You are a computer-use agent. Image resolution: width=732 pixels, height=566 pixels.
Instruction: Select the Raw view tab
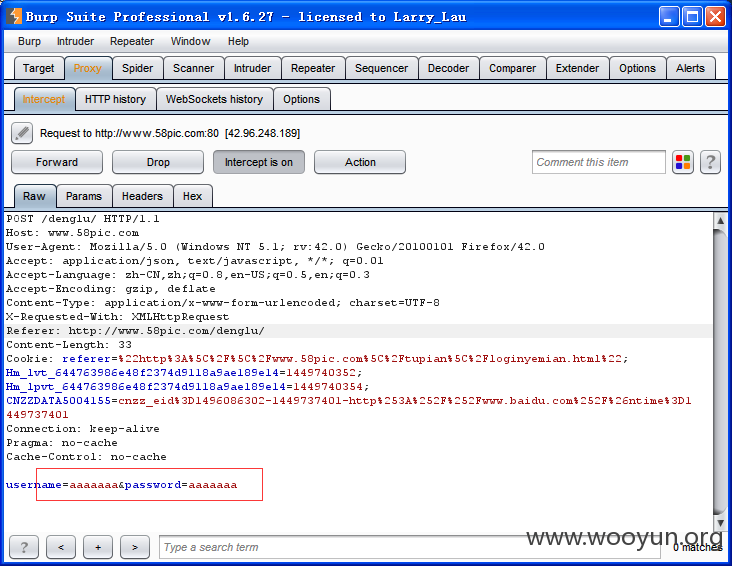[35, 196]
